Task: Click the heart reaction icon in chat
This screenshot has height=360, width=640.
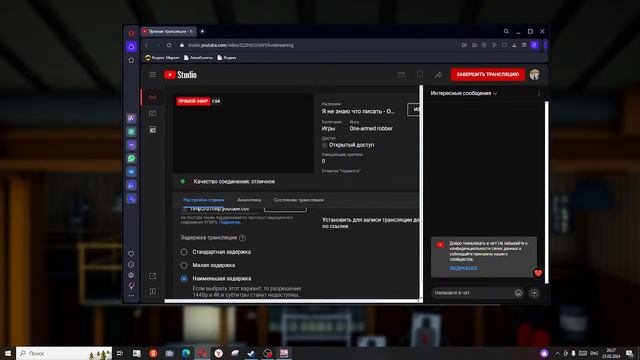Action: [538, 273]
